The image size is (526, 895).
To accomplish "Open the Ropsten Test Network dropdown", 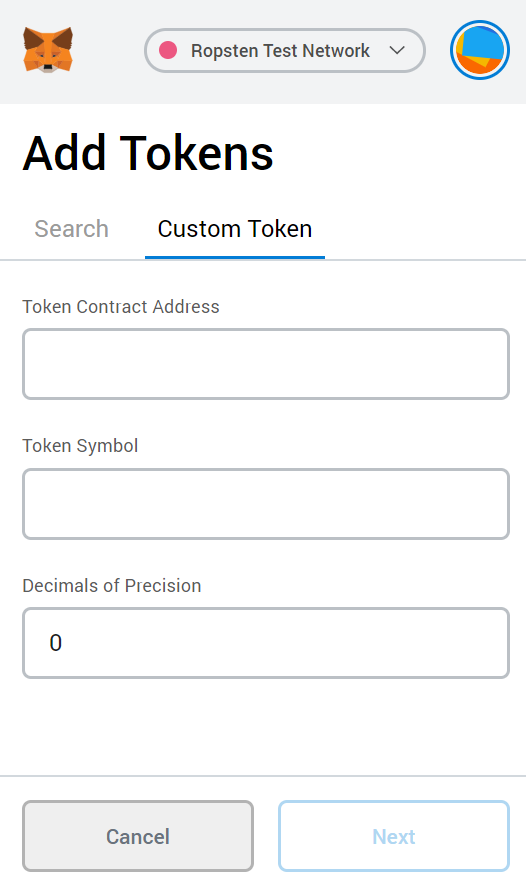I will click(x=285, y=50).
